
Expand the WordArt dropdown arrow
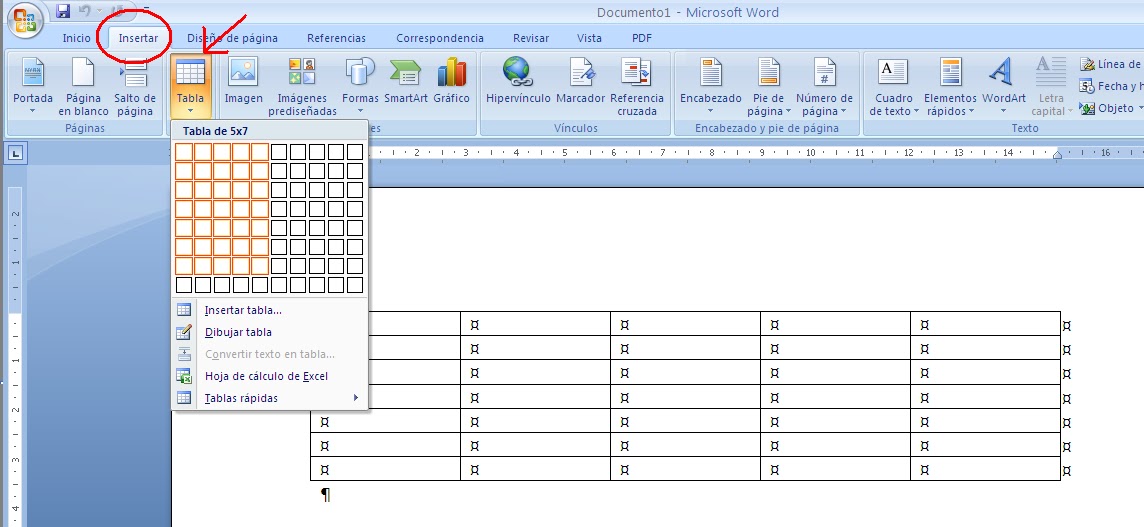(1003, 111)
